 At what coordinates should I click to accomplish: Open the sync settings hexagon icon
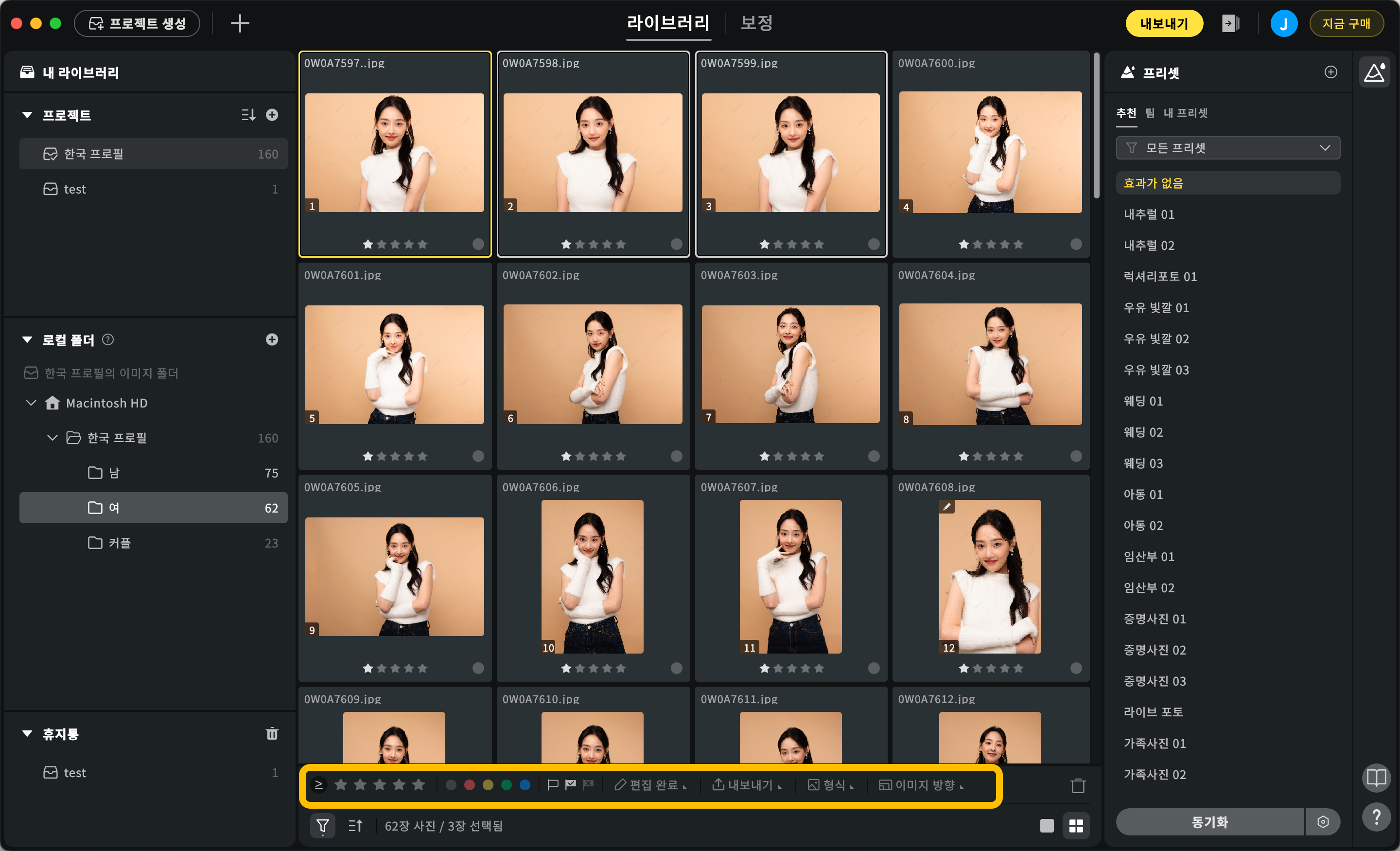pos(1323,821)
